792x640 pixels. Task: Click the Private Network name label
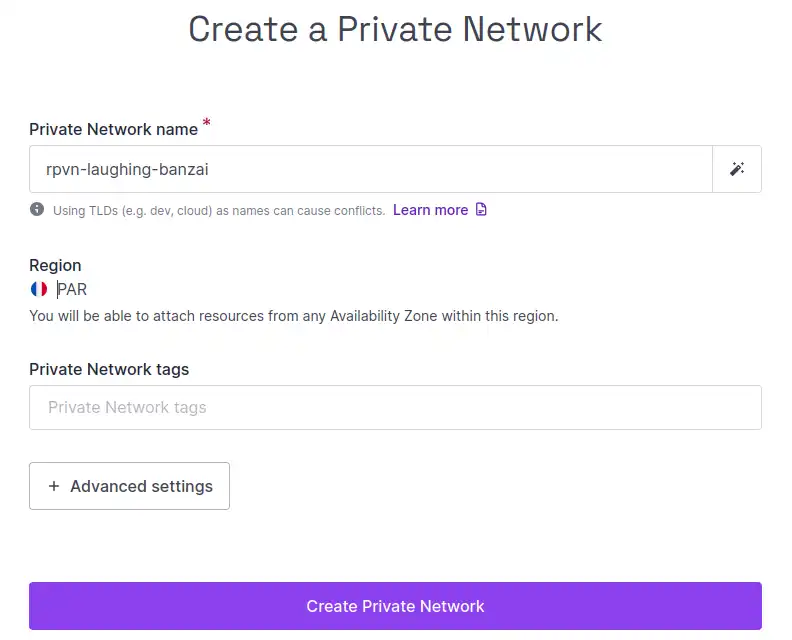point(114,129)
